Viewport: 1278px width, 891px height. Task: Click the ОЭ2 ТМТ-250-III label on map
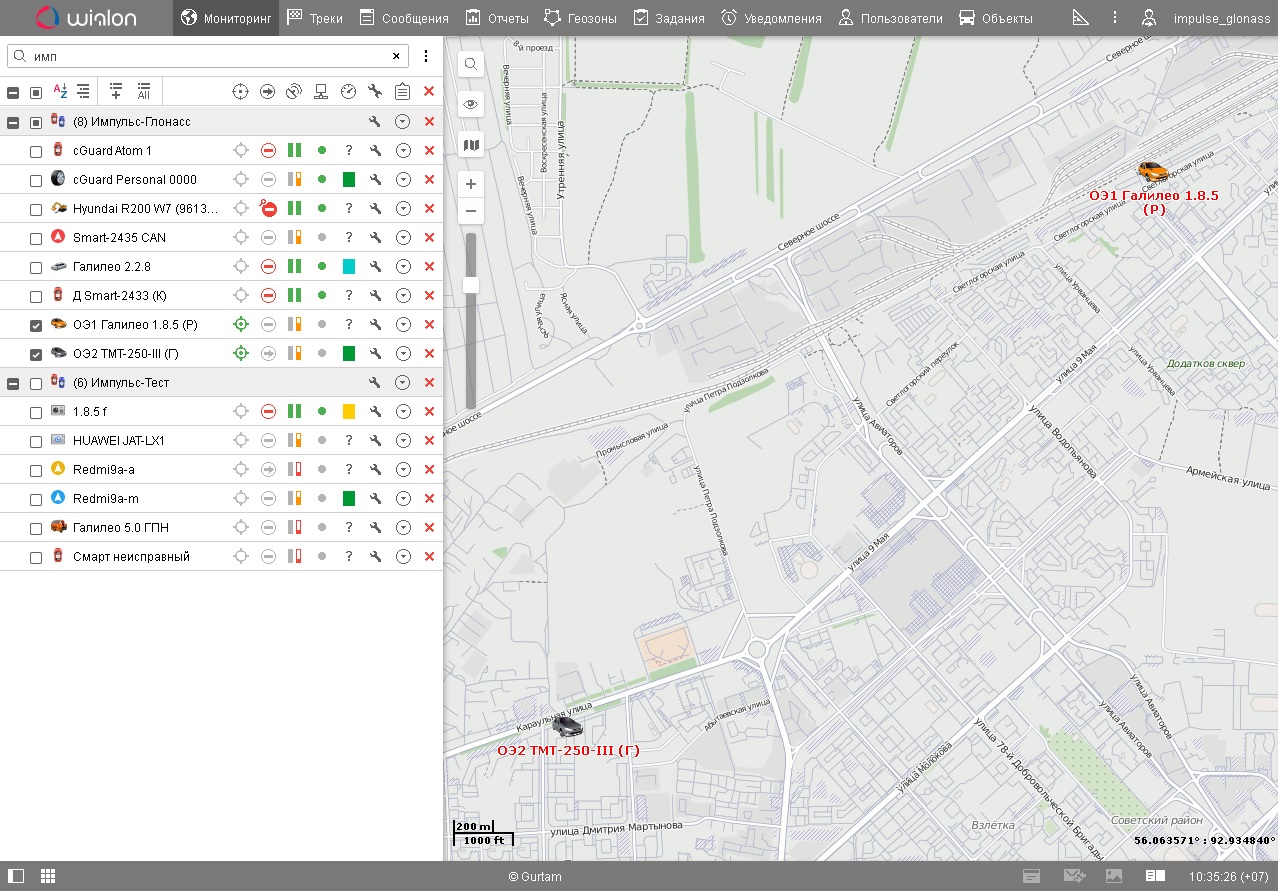click(x=568, y=750)
